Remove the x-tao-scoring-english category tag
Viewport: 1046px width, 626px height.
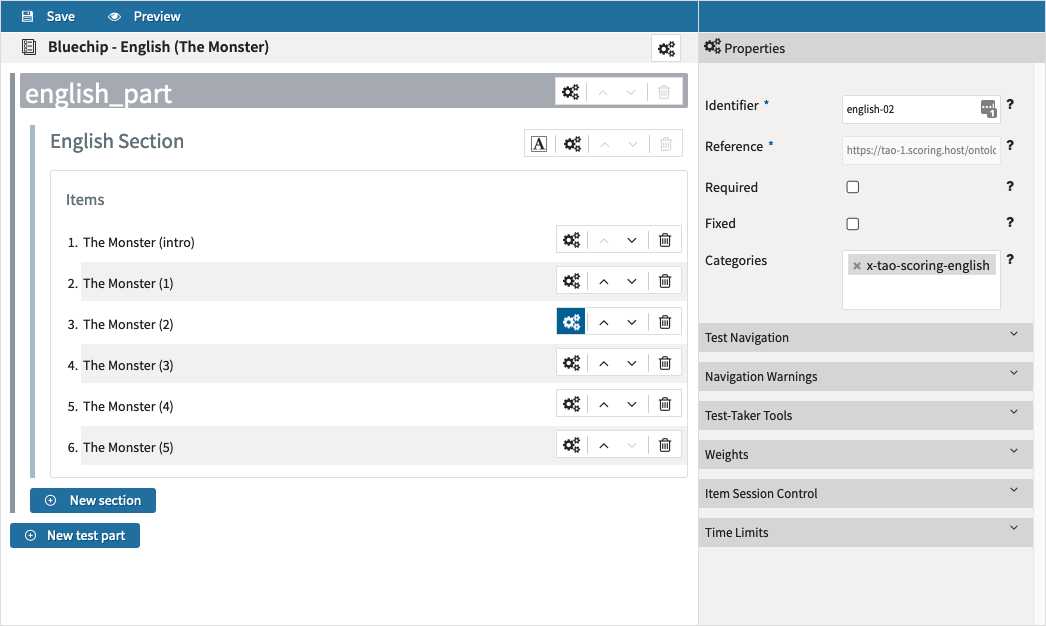pyautogui.click(x=857, y=266)
